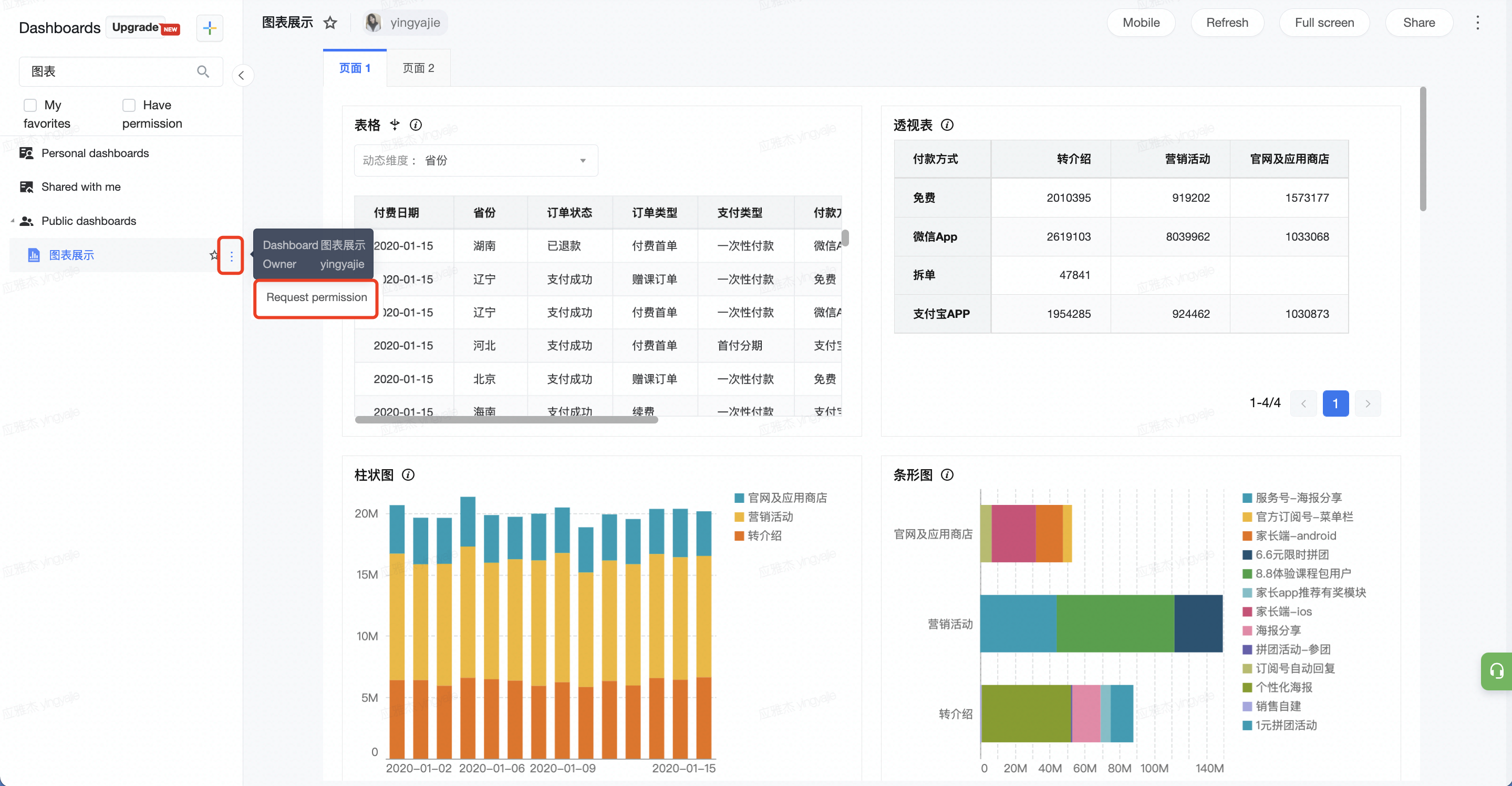Screen dimensions: 1512x786
Task: Click the search magnifier icon
Action: [x=203, y=71]
